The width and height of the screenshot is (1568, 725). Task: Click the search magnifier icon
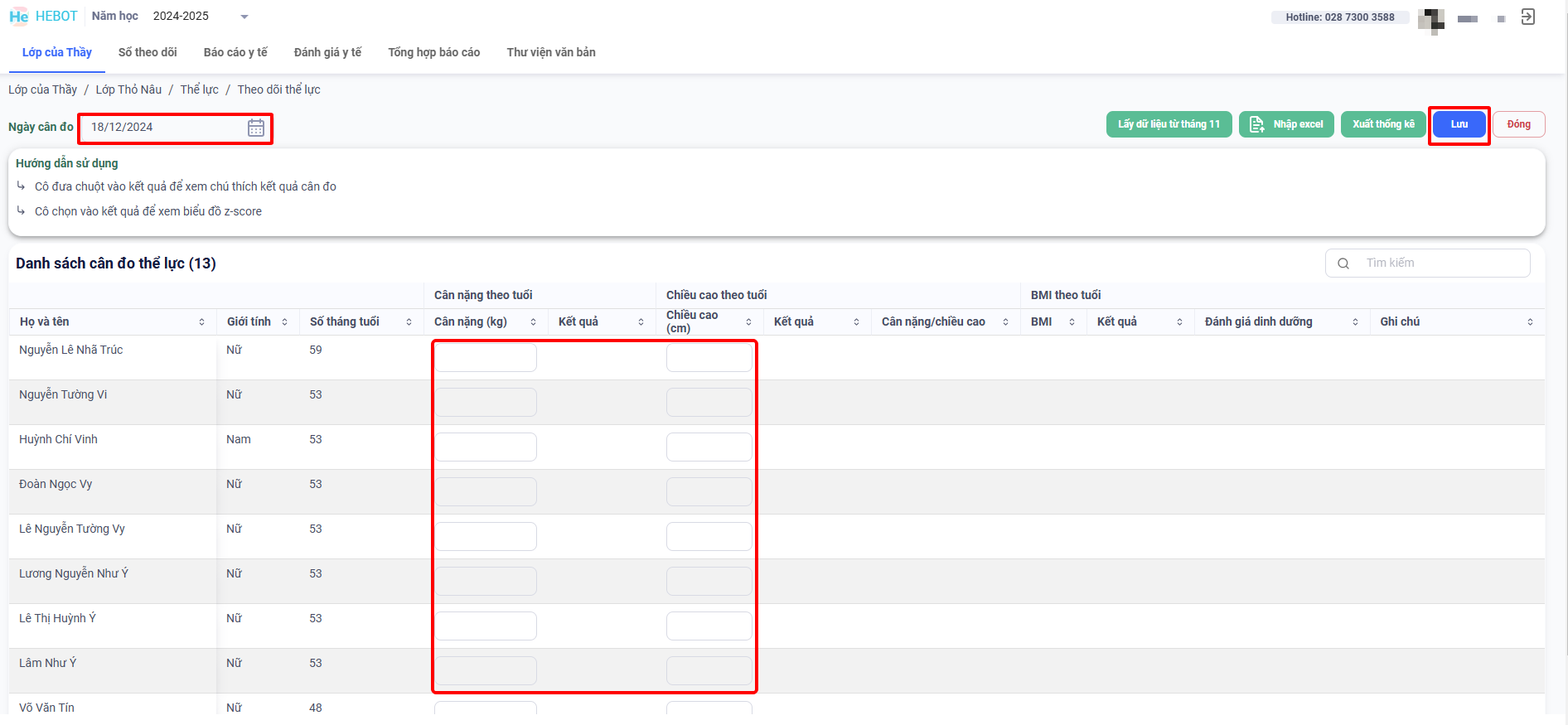click(x=1343, y=263)
